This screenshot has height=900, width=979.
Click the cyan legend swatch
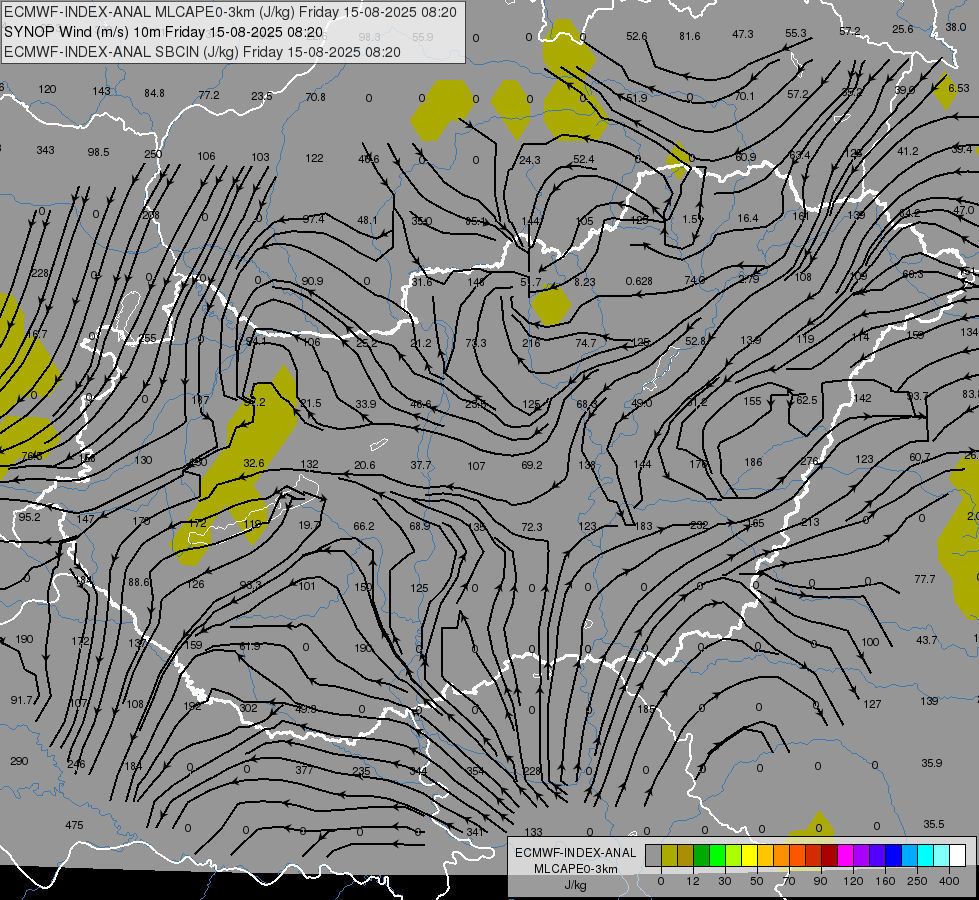pyautogui.click(x=925, y=855)
